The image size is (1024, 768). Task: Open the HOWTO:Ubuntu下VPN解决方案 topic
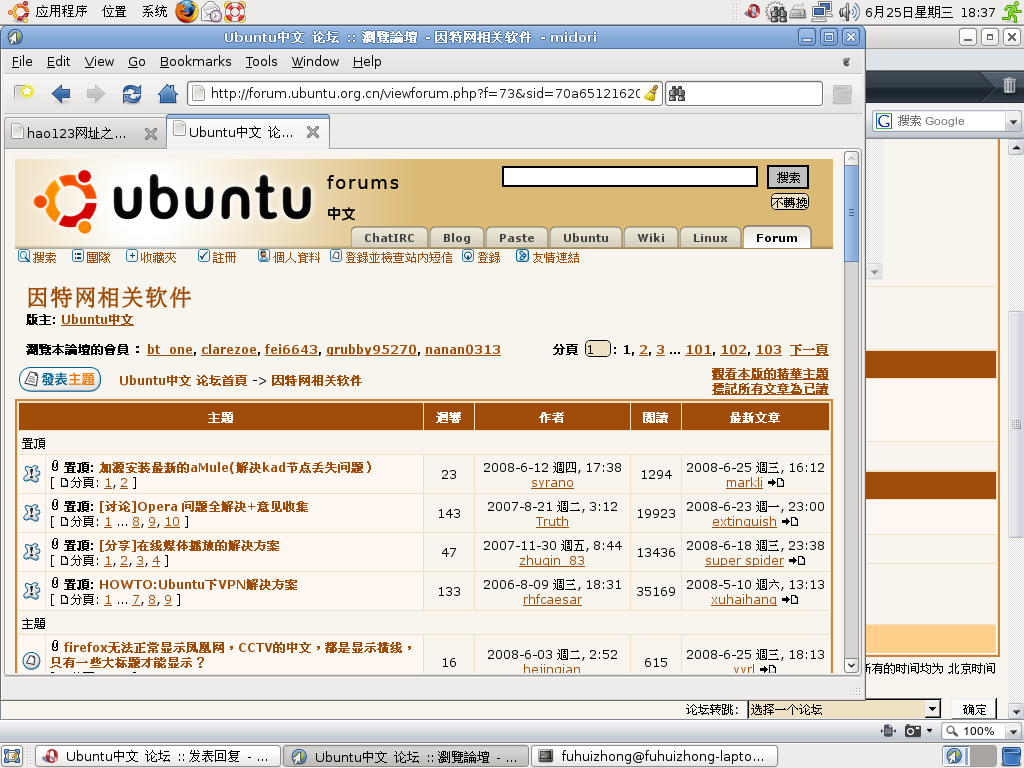pos(198,584)
